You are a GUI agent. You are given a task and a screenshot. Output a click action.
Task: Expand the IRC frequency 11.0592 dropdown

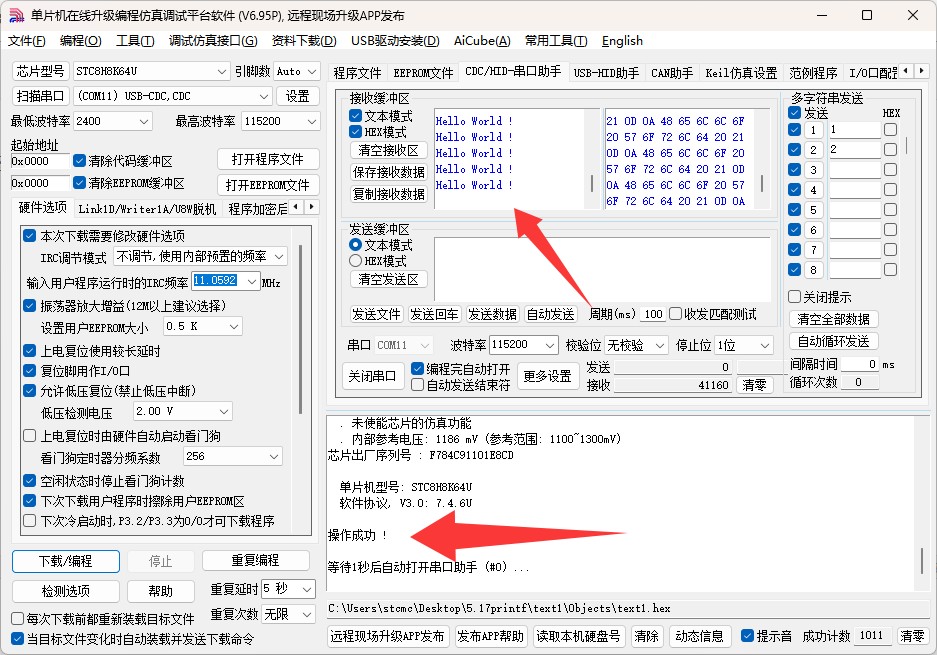pyautogui.click(x=252, y=281)
